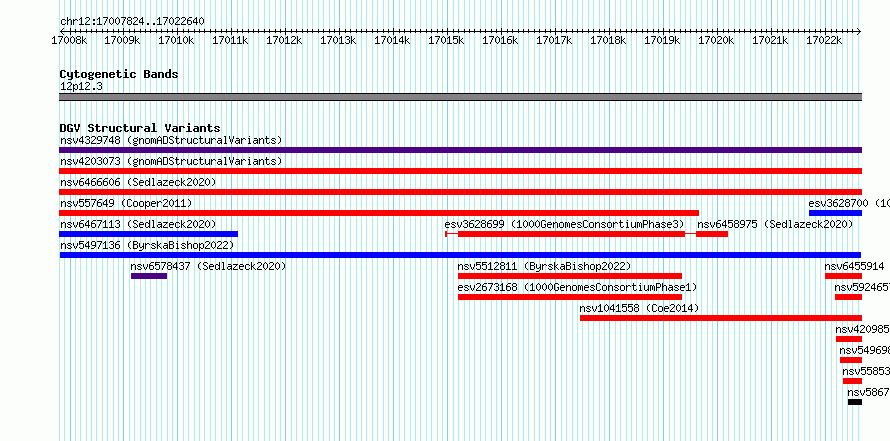Select the black bar under nsv5867 label
This screenshot has height=441, width=890.
coord(855,402)
